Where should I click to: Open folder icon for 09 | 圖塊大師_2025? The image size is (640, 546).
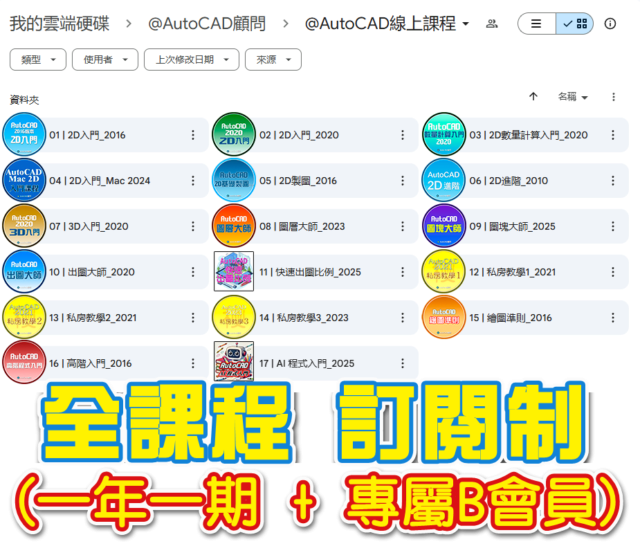click(444, 226)
